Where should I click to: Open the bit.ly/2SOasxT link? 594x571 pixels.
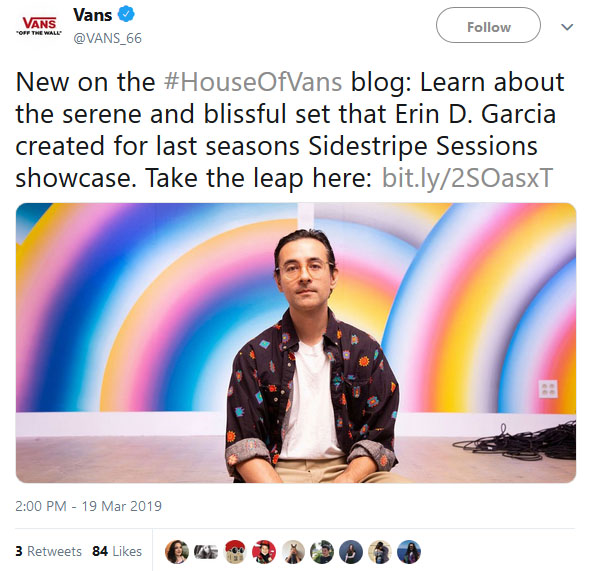[x=467, y=178]
